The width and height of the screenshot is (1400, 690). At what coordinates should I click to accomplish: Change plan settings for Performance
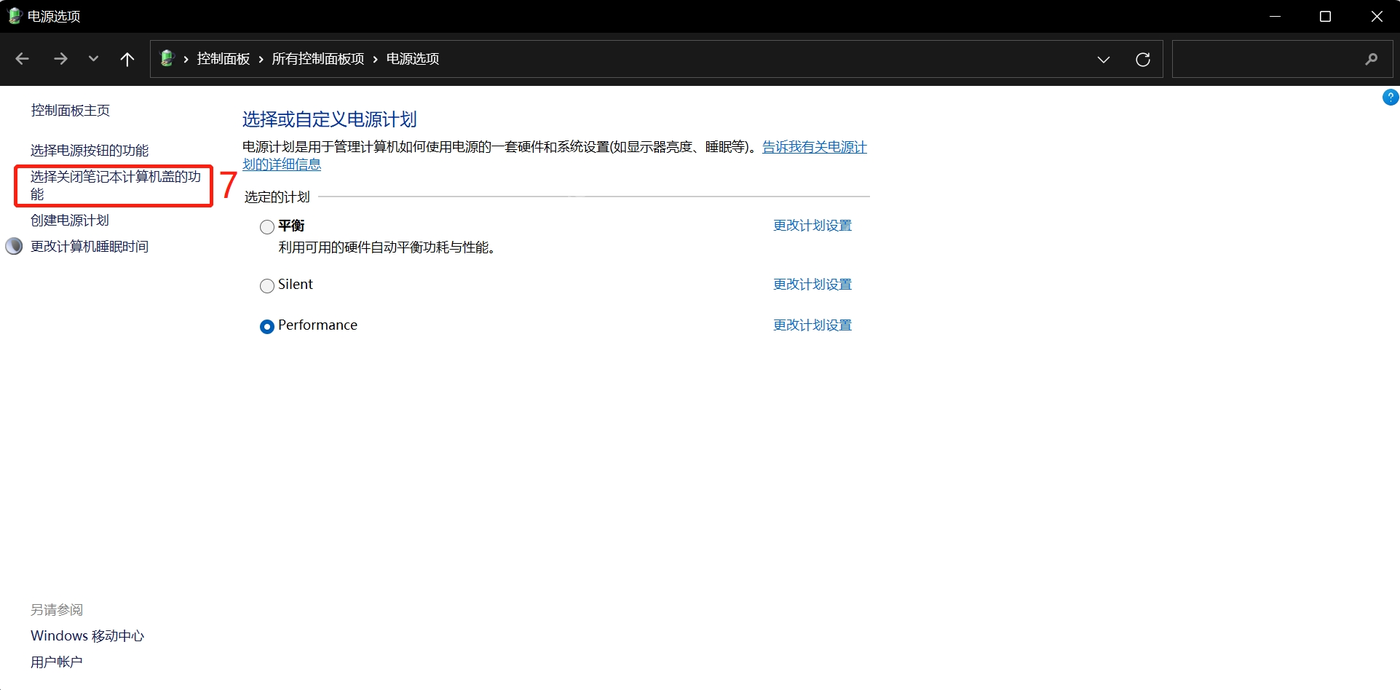(812, 325)
